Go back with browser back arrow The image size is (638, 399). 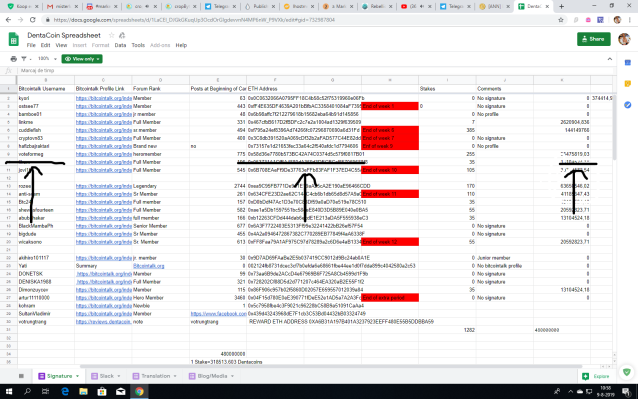click(x=8, y=20)
